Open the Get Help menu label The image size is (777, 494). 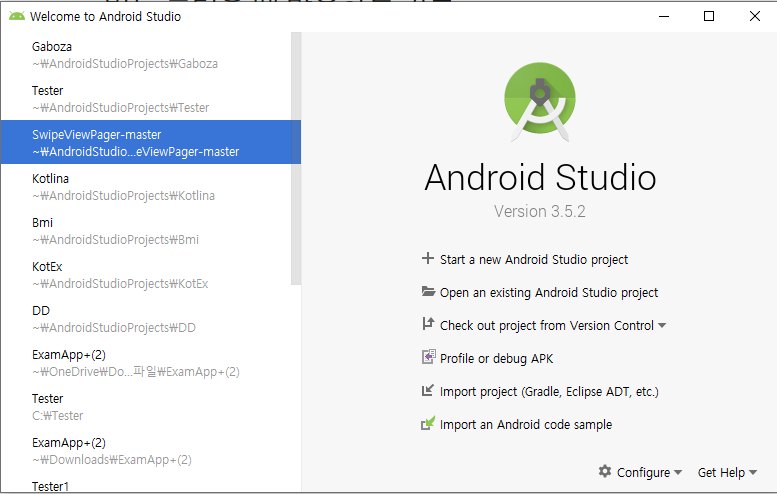point(721,473)
